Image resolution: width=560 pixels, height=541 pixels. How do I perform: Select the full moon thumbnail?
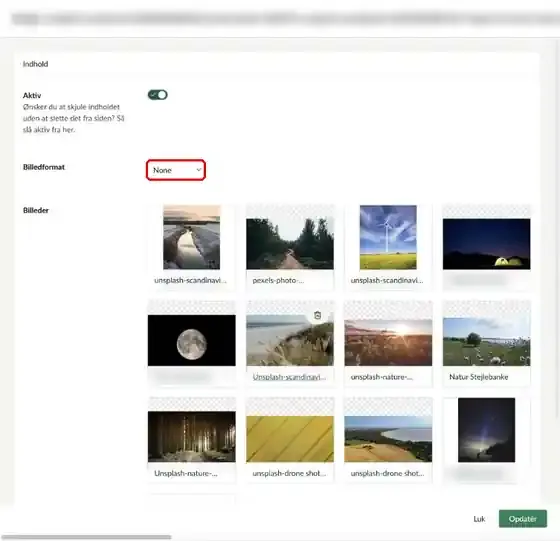(x=192, y=340)
